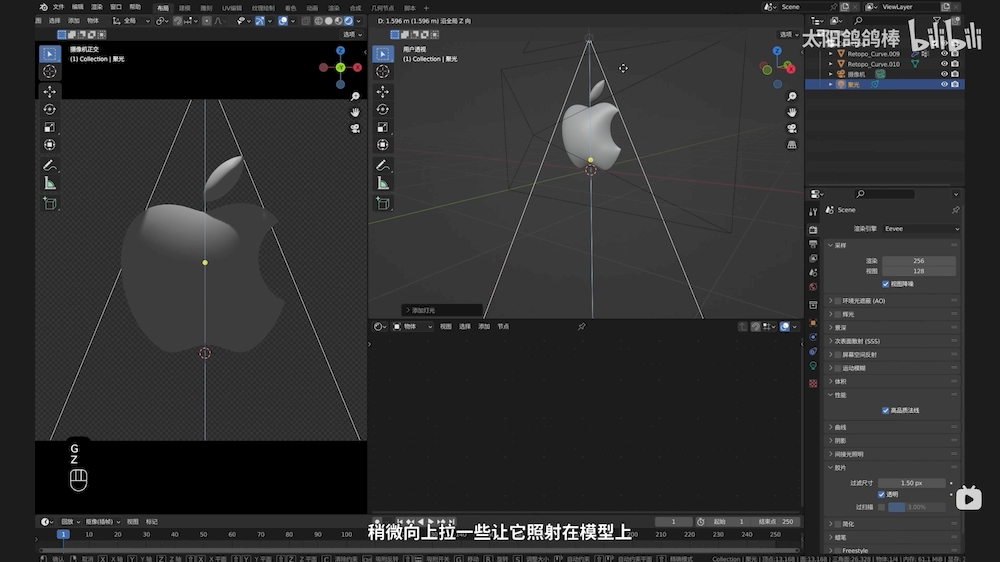Open the Help menu in the top bar
This screenshot has width=1000, height=562.
pos(135,7)
